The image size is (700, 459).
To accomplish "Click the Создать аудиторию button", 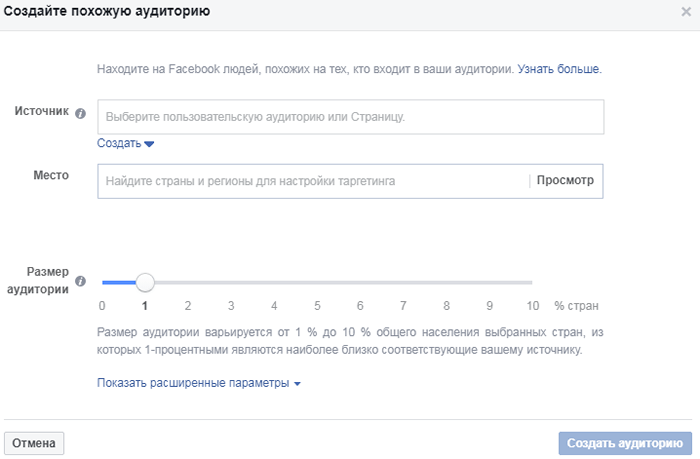I will tap(625, 443).
